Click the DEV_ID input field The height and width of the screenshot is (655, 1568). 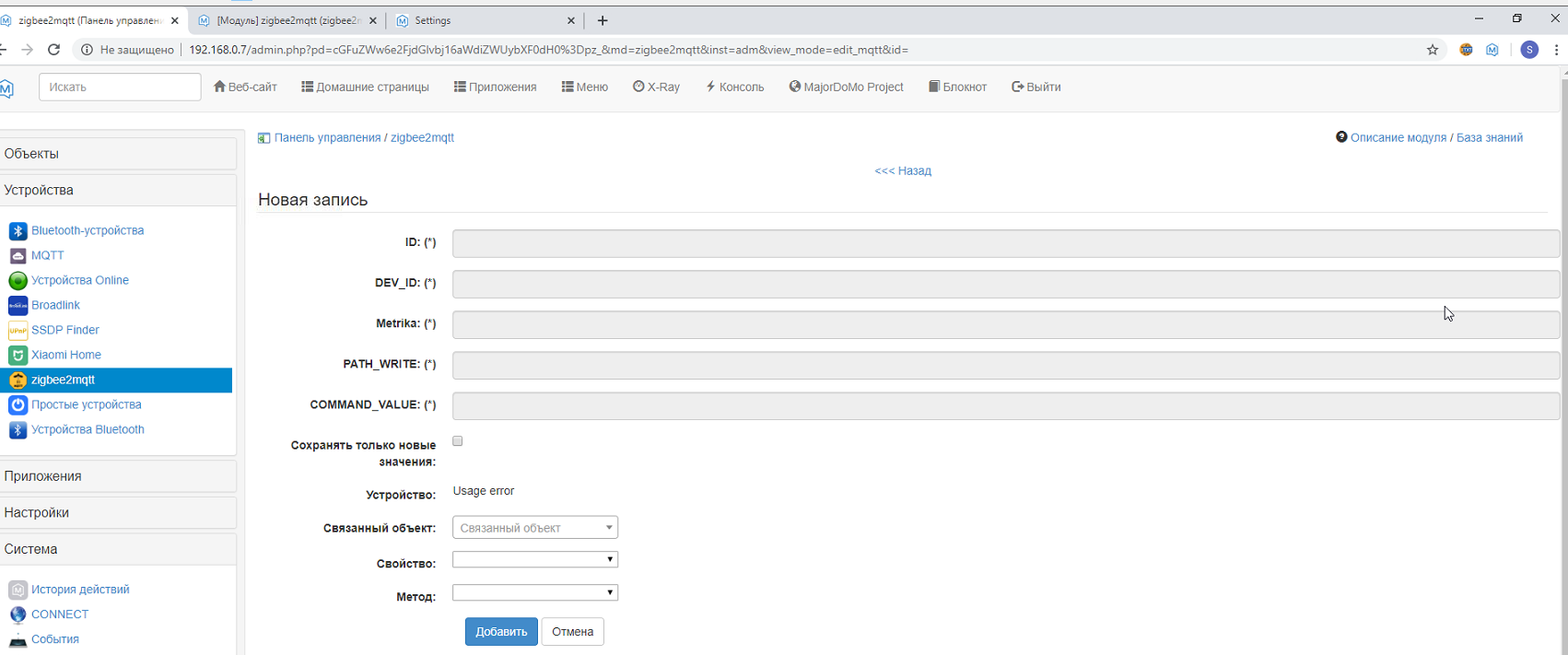point(1006,284)
